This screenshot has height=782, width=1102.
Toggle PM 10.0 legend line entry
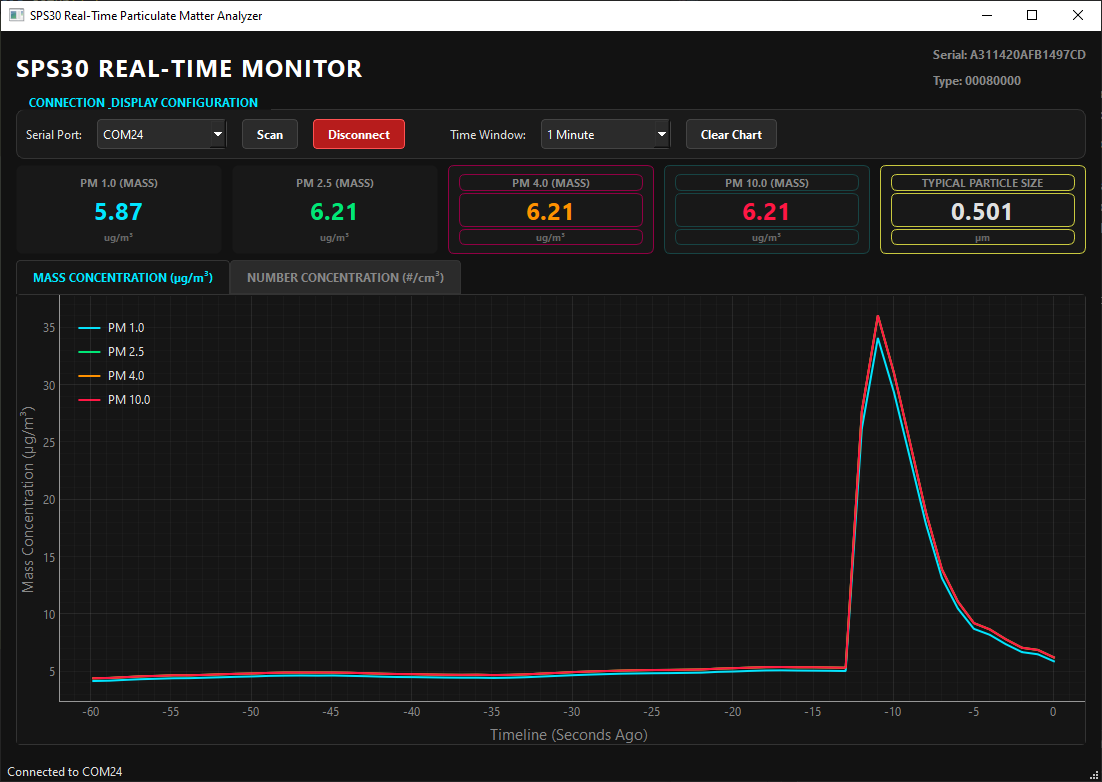point(115,400)
